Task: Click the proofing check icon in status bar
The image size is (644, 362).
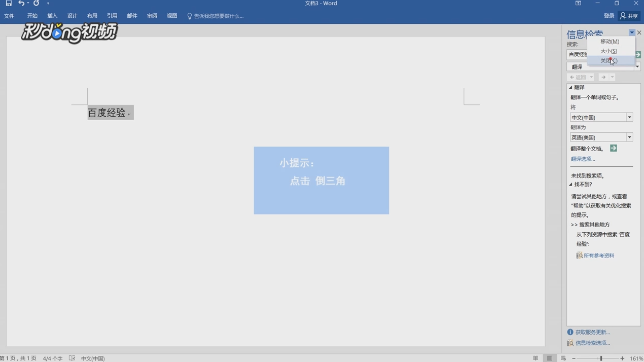Action: 72,358
